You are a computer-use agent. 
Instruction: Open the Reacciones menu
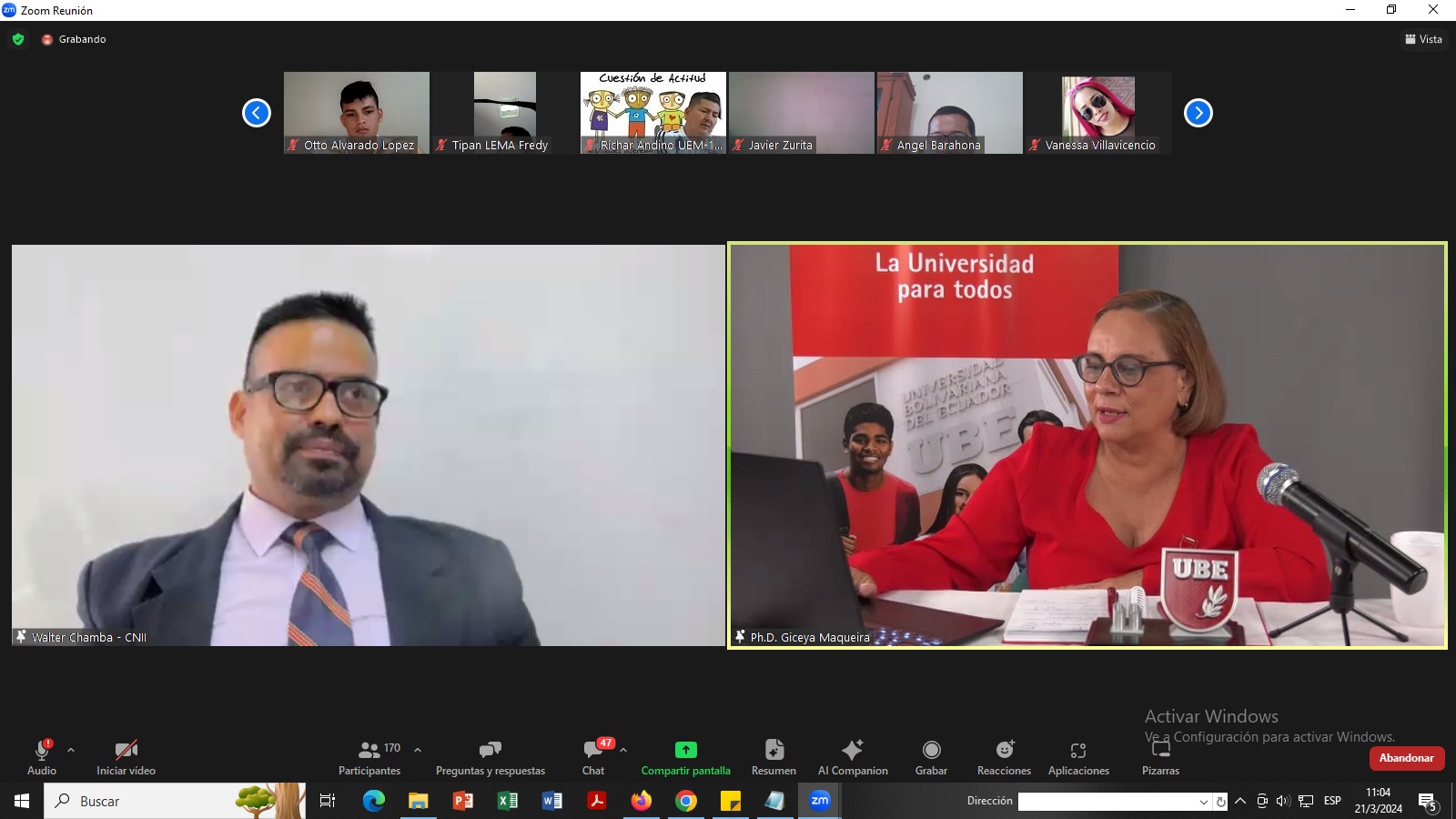[1004, 757]
